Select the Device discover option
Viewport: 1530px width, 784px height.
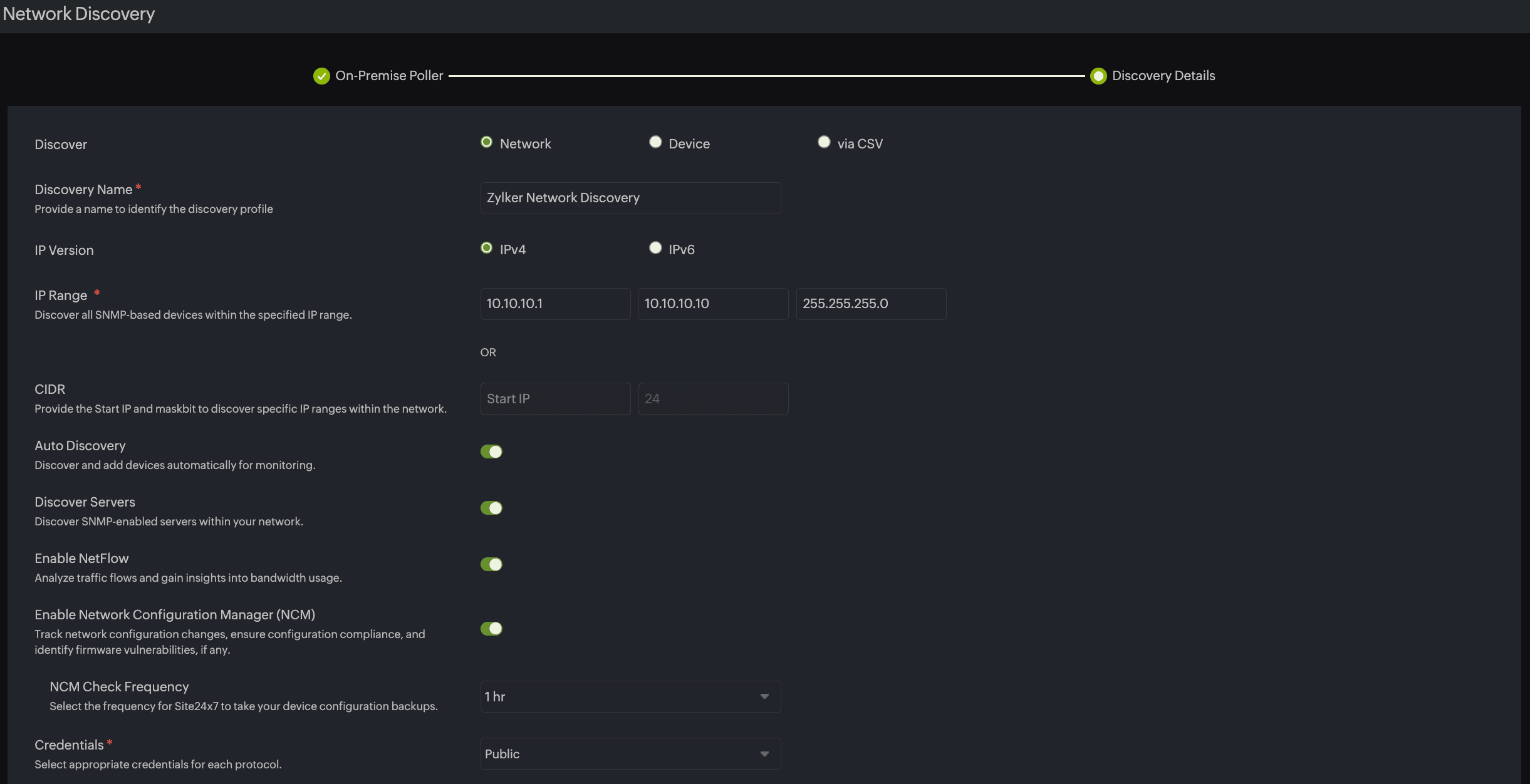coord(655,142)
